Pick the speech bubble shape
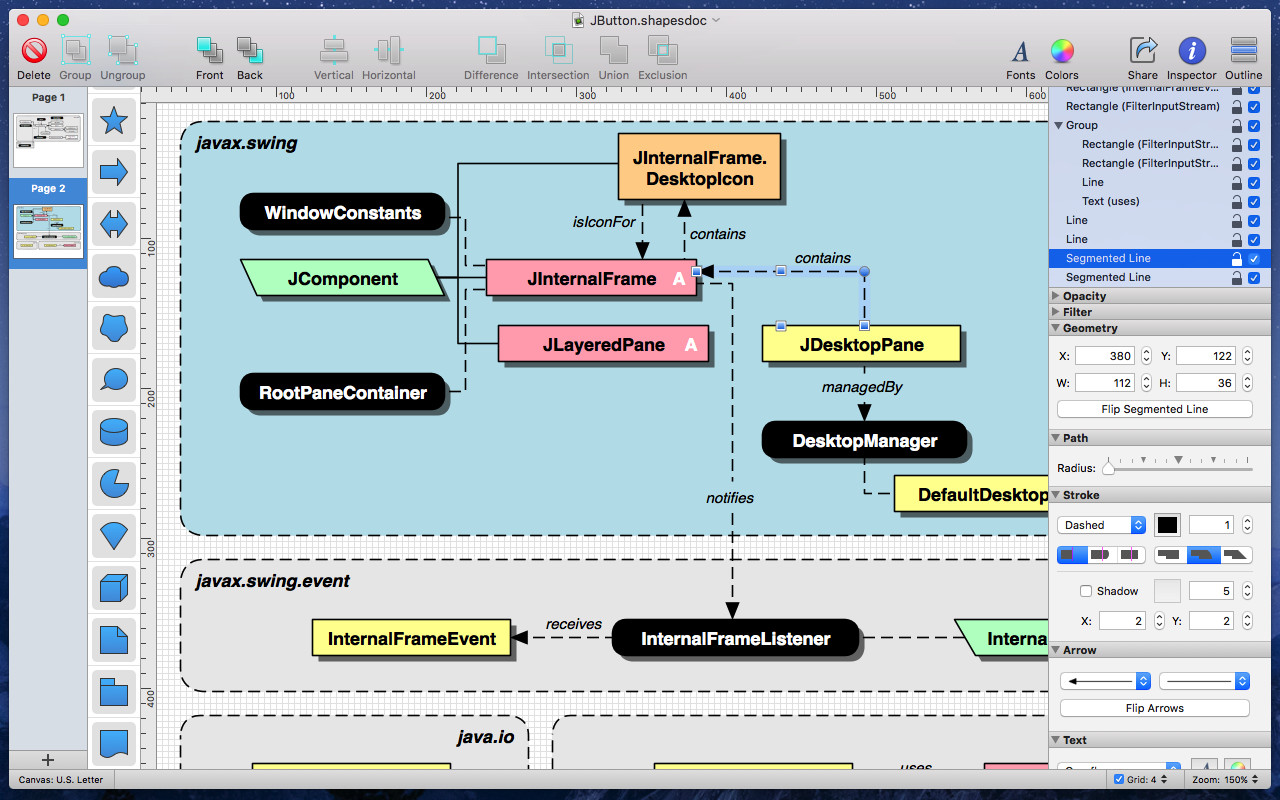 click(x=114, y=380)
